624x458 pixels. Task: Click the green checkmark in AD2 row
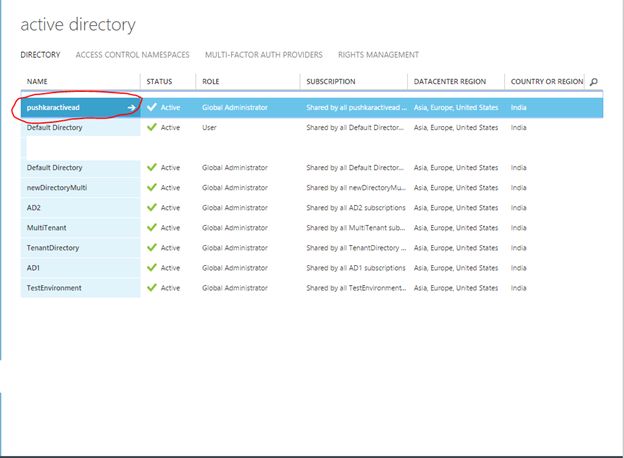click(152, 207)
